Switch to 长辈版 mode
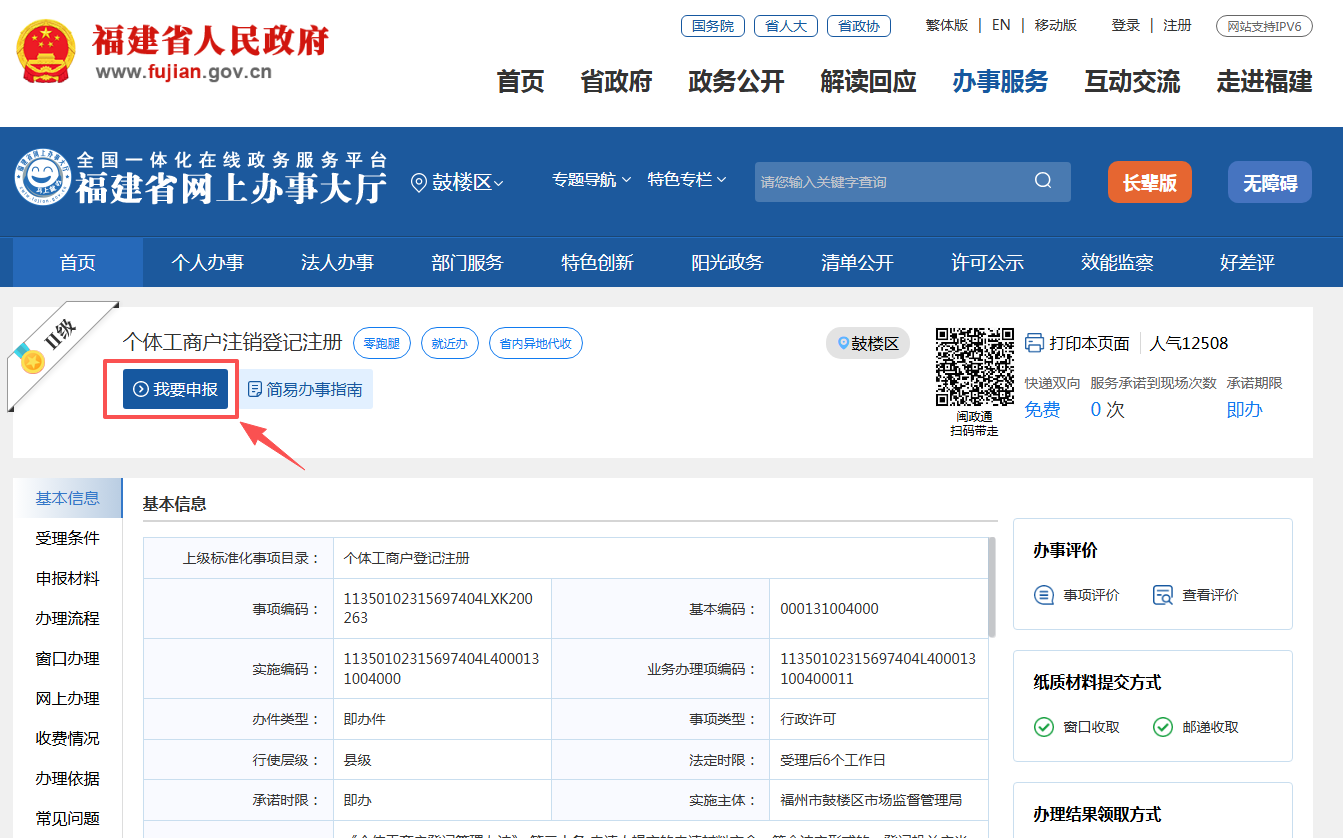 (1149, 183)
